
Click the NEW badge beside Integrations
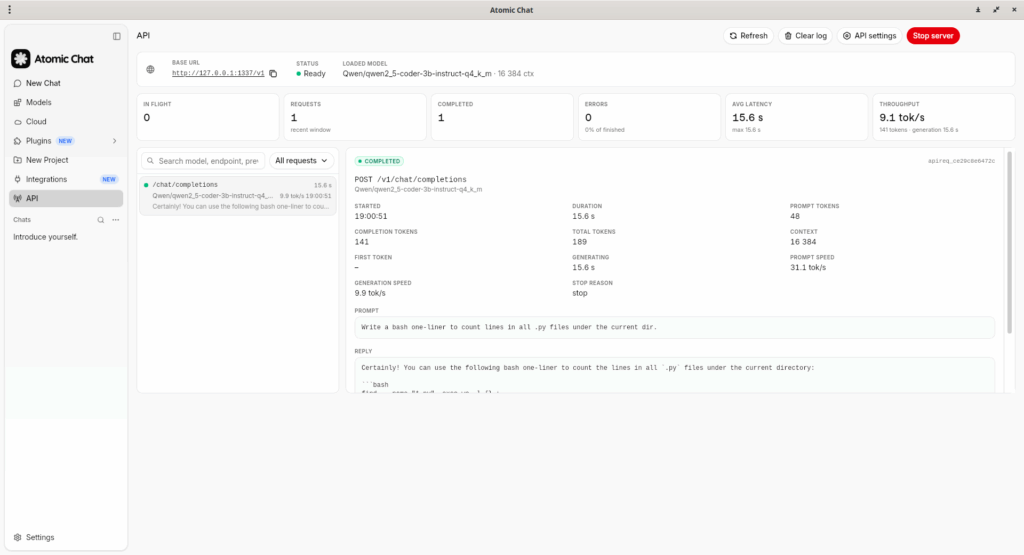point(108,180)
